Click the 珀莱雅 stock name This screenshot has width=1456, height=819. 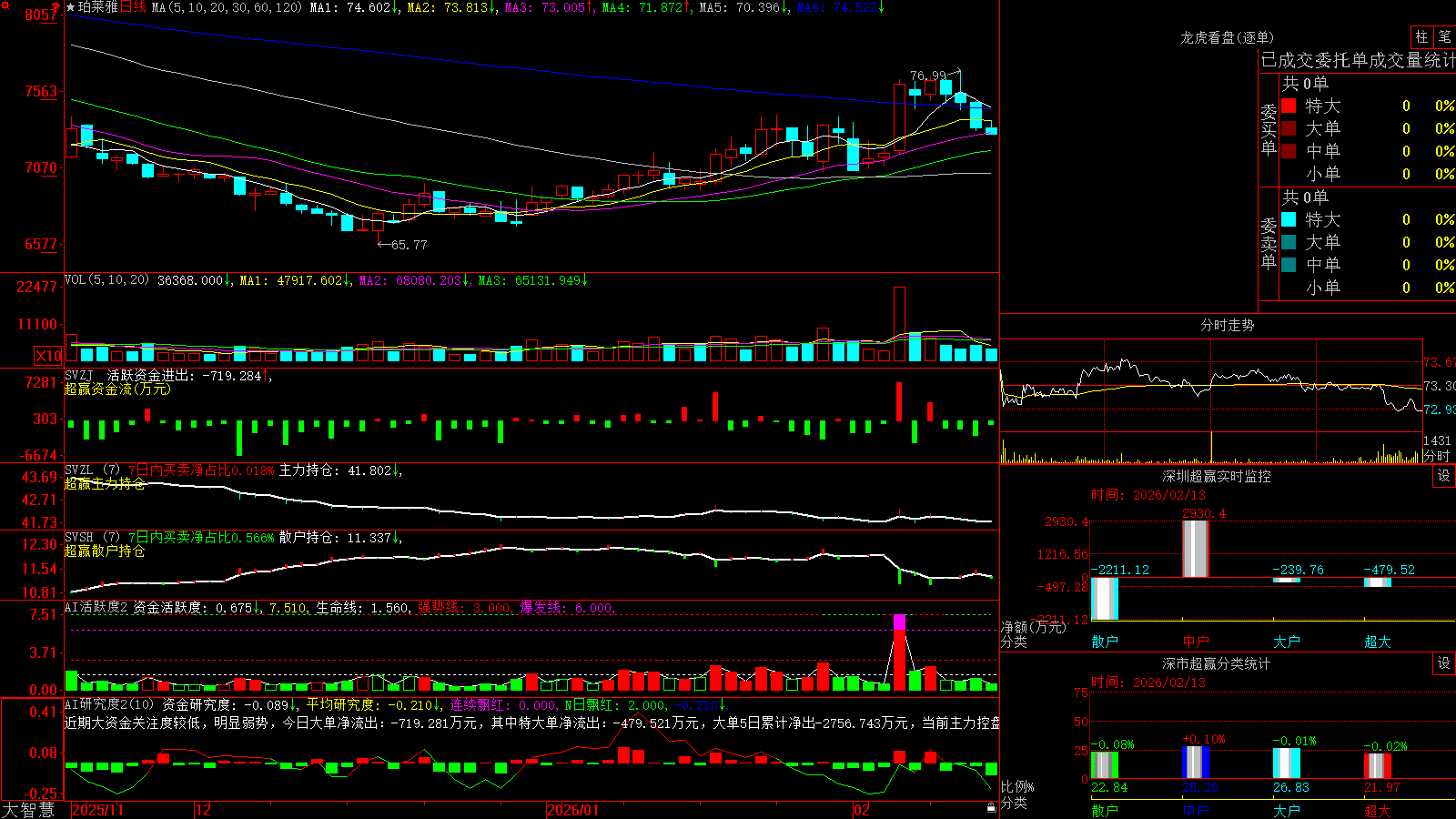[x=97, y=7]
